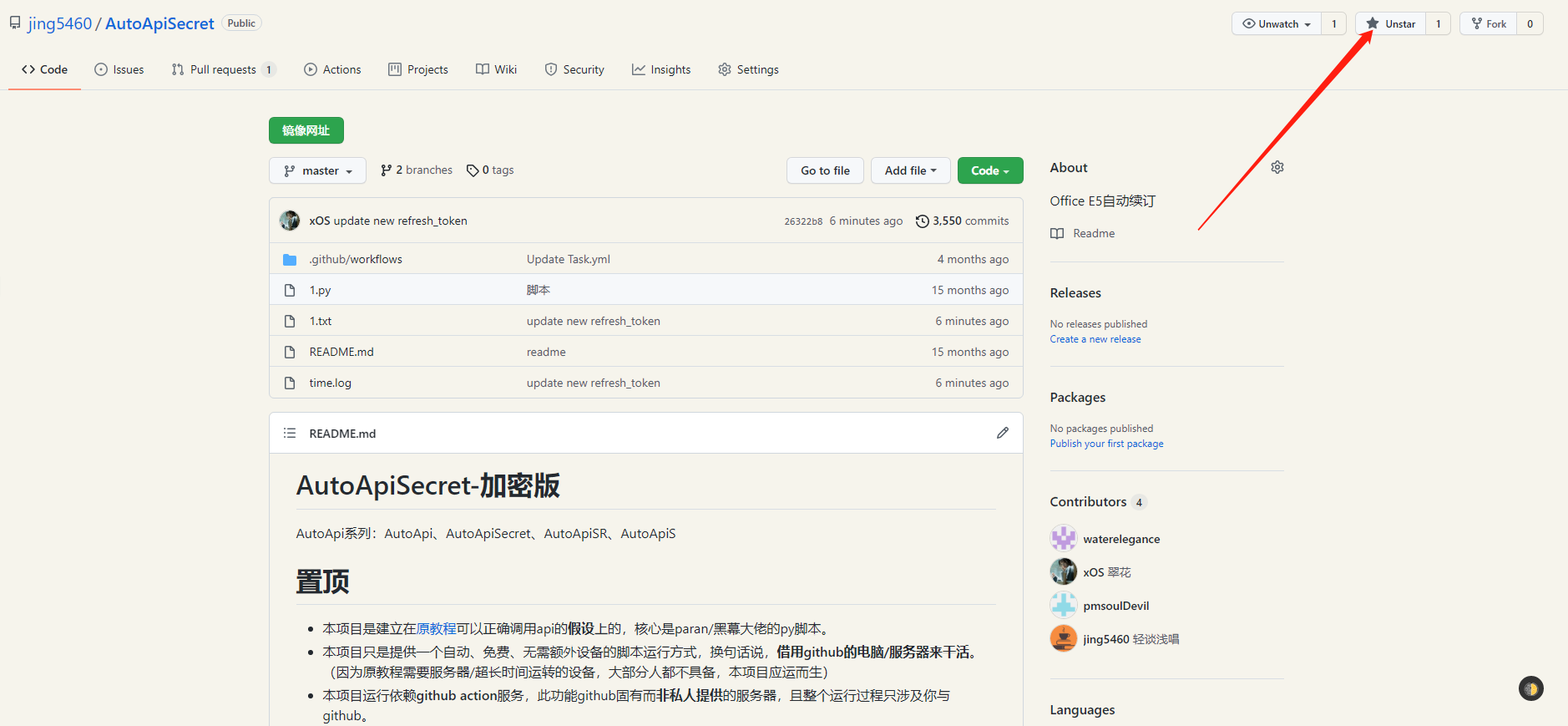The height and width of the screenshot is (726, 1568).
Task: View the 0 tags link
Action: point(490,170)
